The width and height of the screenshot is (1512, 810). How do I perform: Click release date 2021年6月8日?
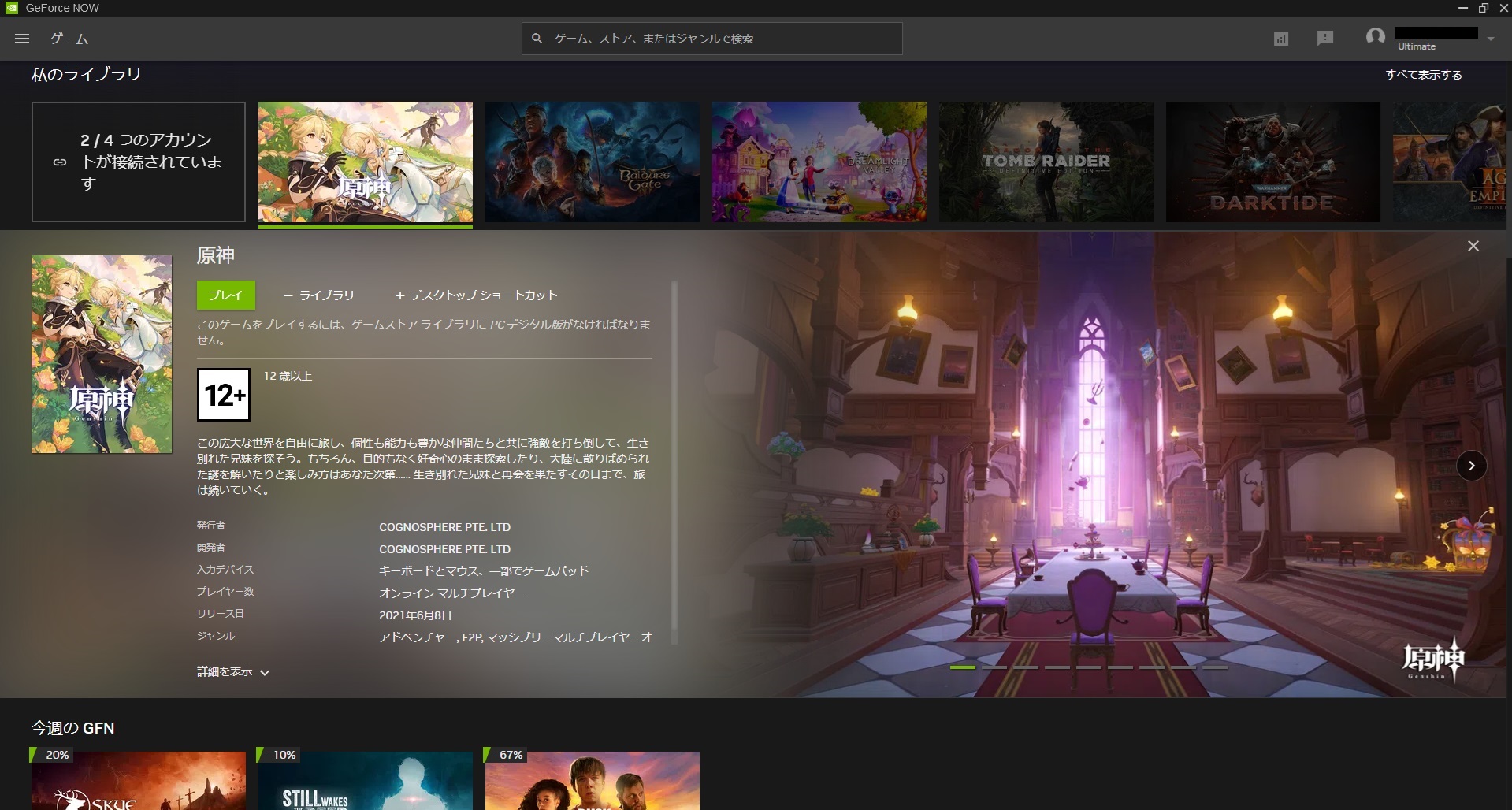415,615
